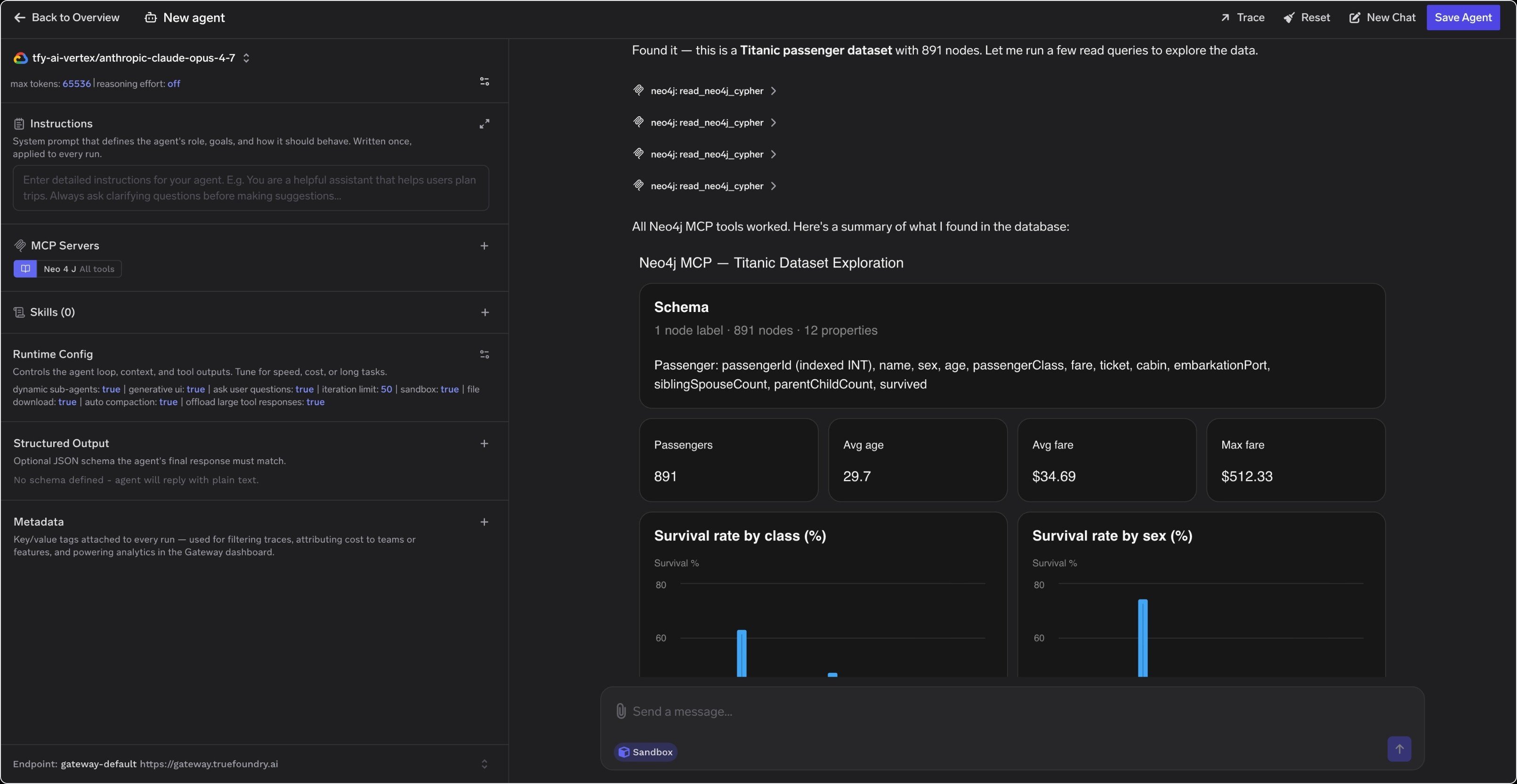Screen dimensions: 1517x784
Task: Click the robot icon beside New agent
Action: pos(151,18)
